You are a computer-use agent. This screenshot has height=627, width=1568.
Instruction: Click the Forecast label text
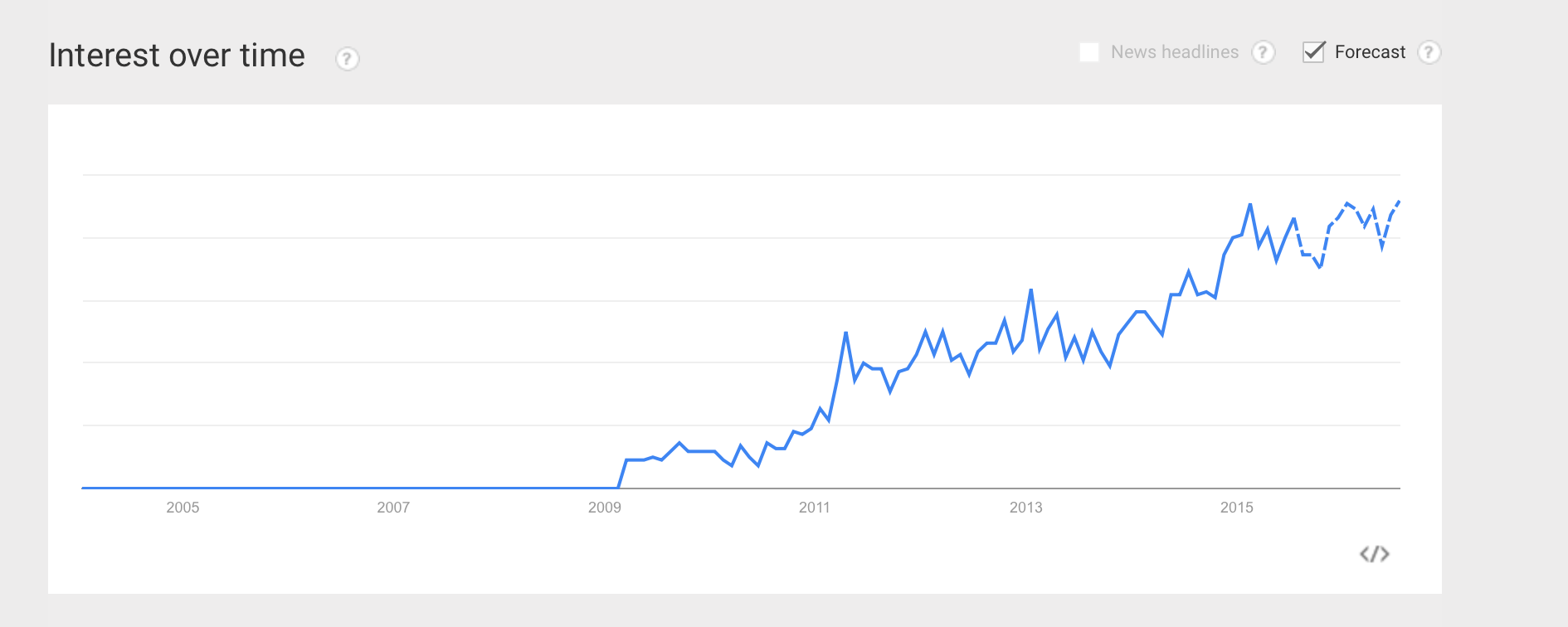[x=1370, y=52]
